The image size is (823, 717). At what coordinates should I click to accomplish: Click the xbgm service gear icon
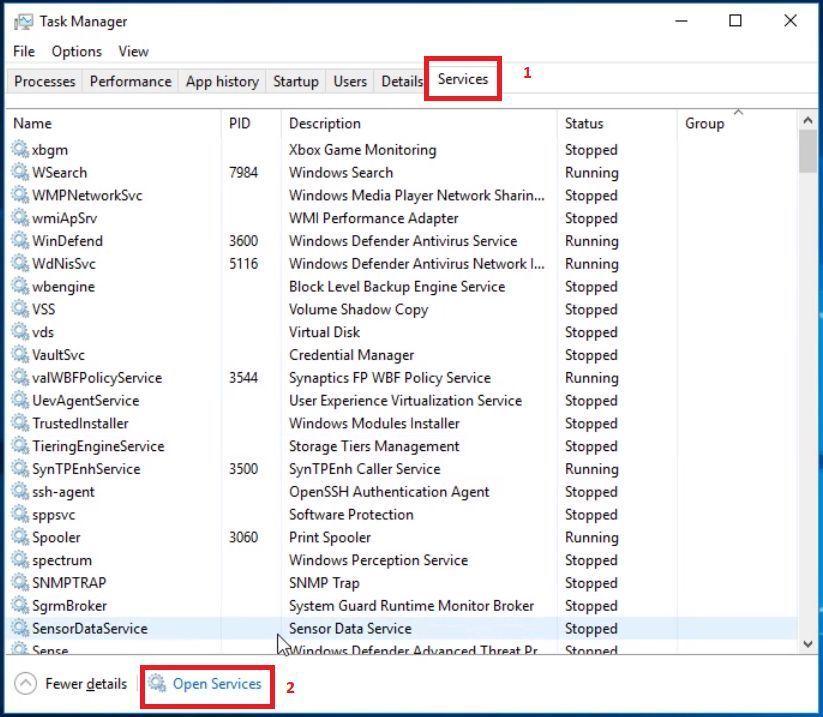click(20, 149)
